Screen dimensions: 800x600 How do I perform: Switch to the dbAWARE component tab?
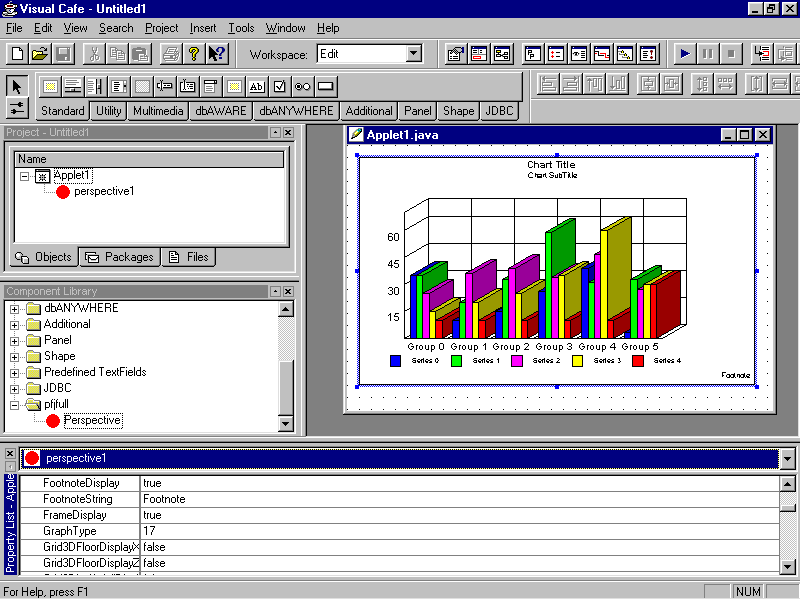[220, 111]
